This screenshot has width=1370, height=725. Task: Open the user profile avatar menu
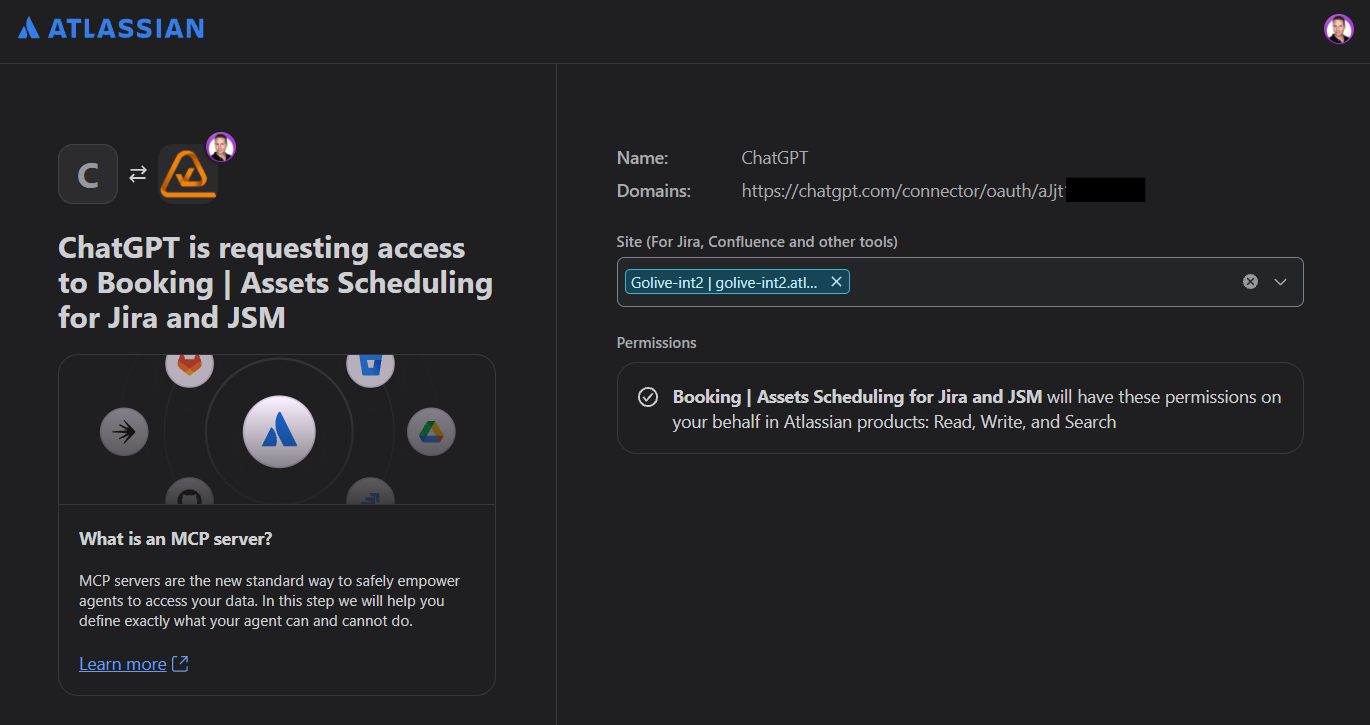click(1339, 29)
